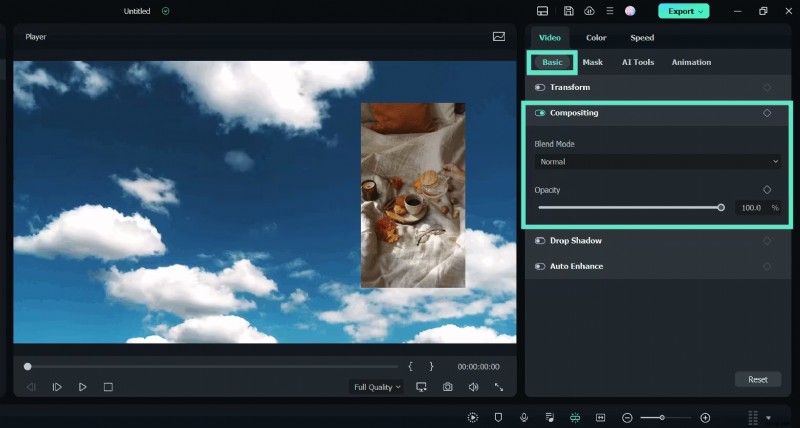800x428 pixels.
Task: Switch to the Color tab
Action: click(596, 38)
